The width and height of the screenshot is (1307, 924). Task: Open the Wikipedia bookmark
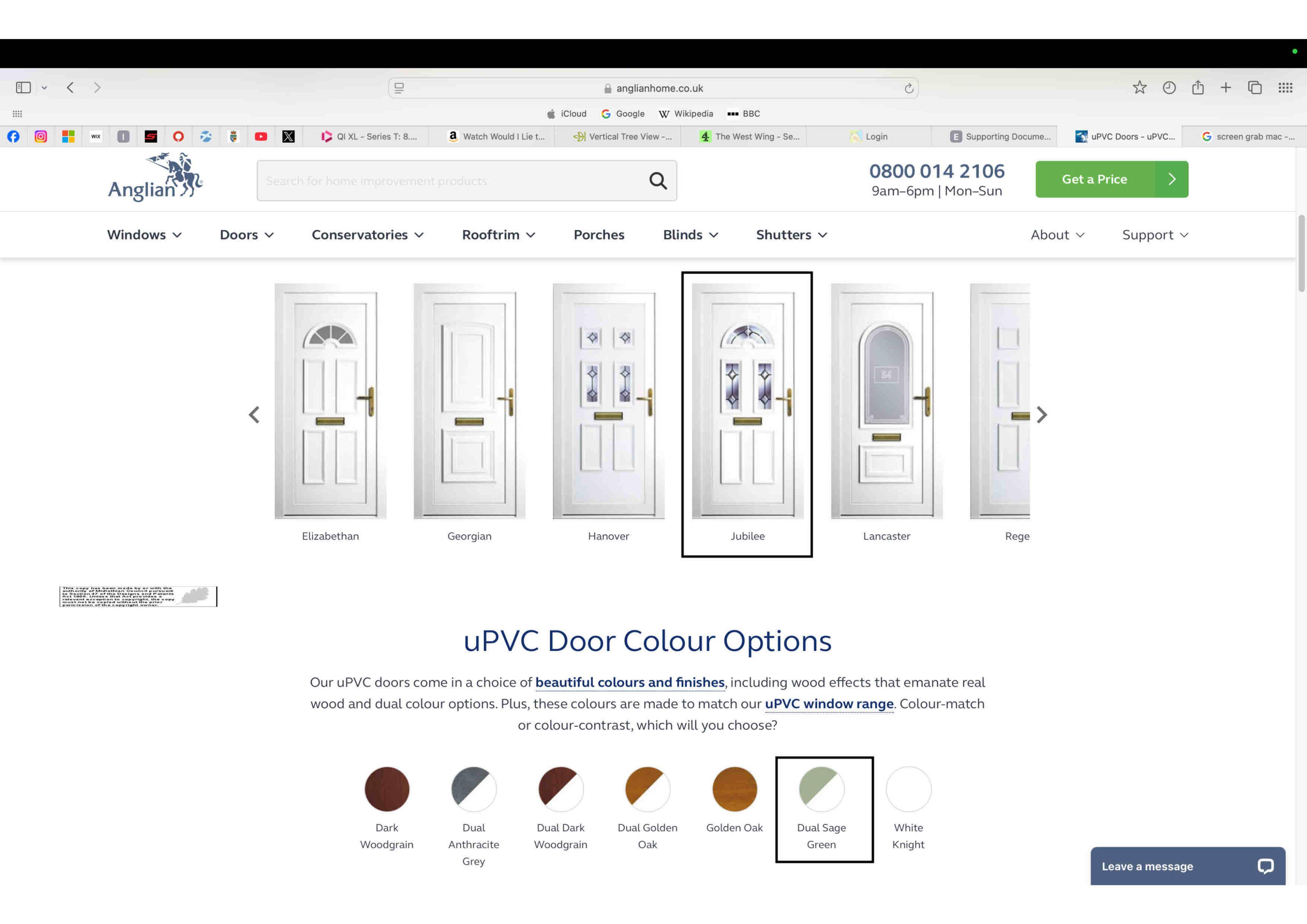tap(686, 114)
